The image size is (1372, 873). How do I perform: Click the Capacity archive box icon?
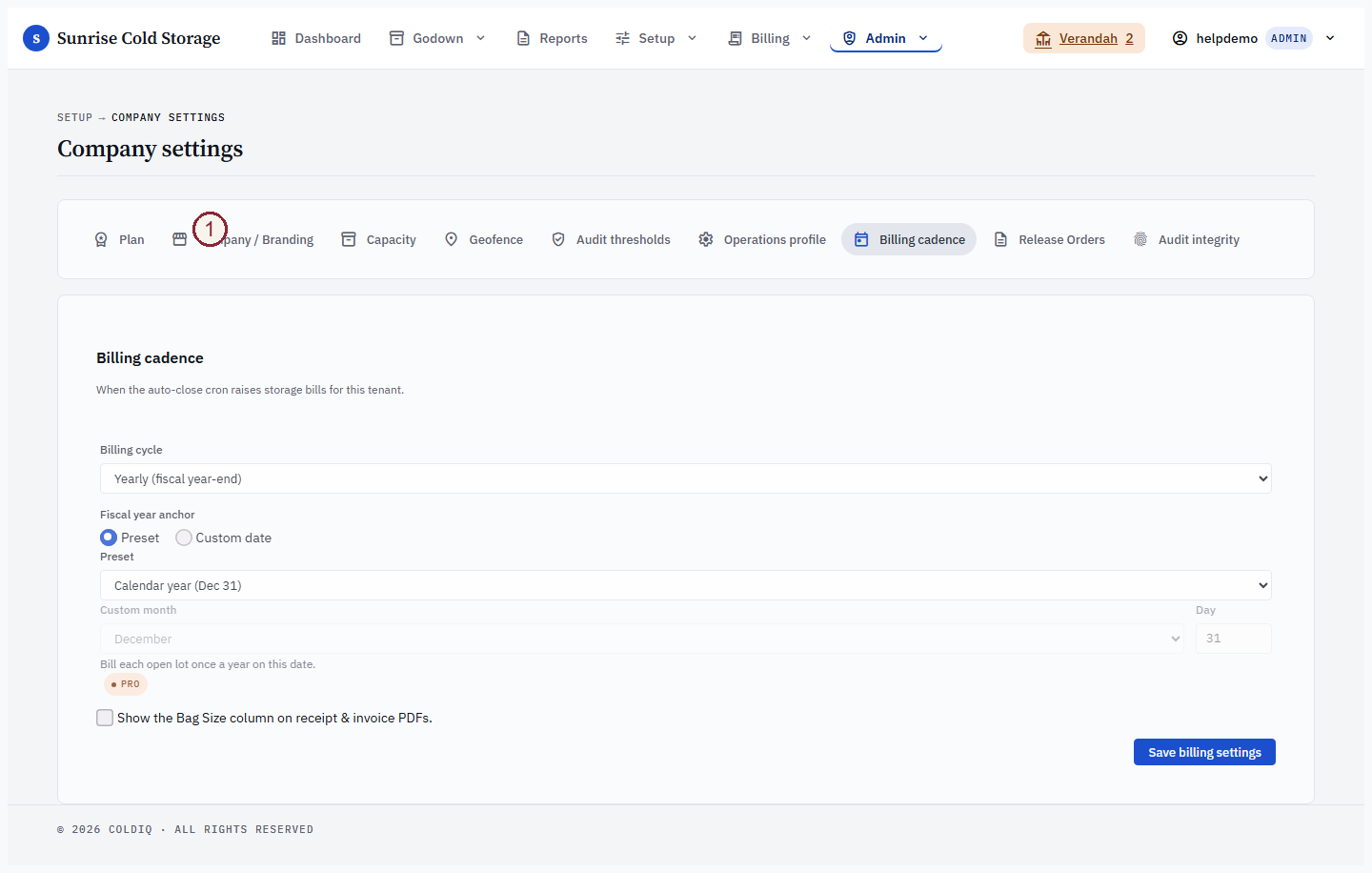349,239
